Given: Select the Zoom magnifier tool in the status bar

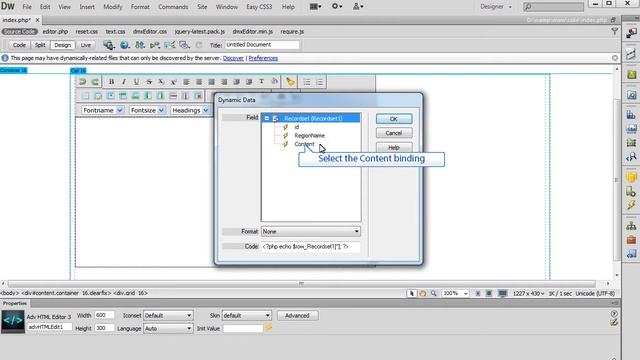Looking at the screenshot, I should click(x=434, y=293).
